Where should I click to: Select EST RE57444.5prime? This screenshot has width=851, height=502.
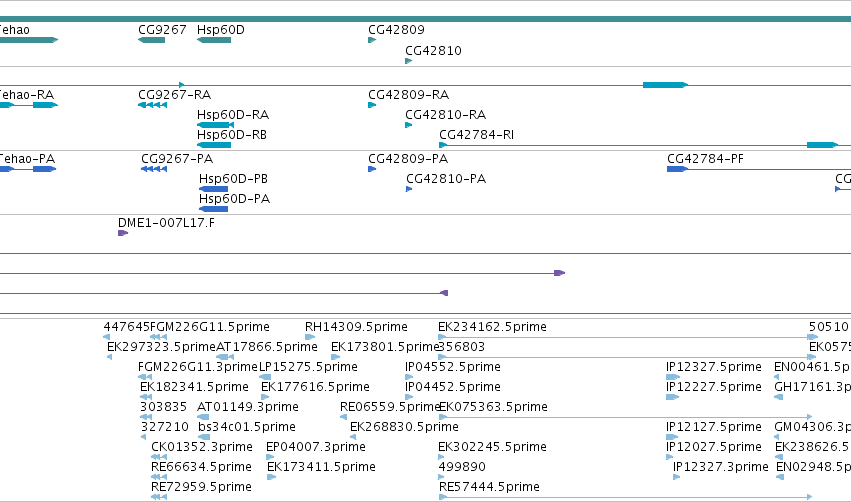click(x=490, y=487)
